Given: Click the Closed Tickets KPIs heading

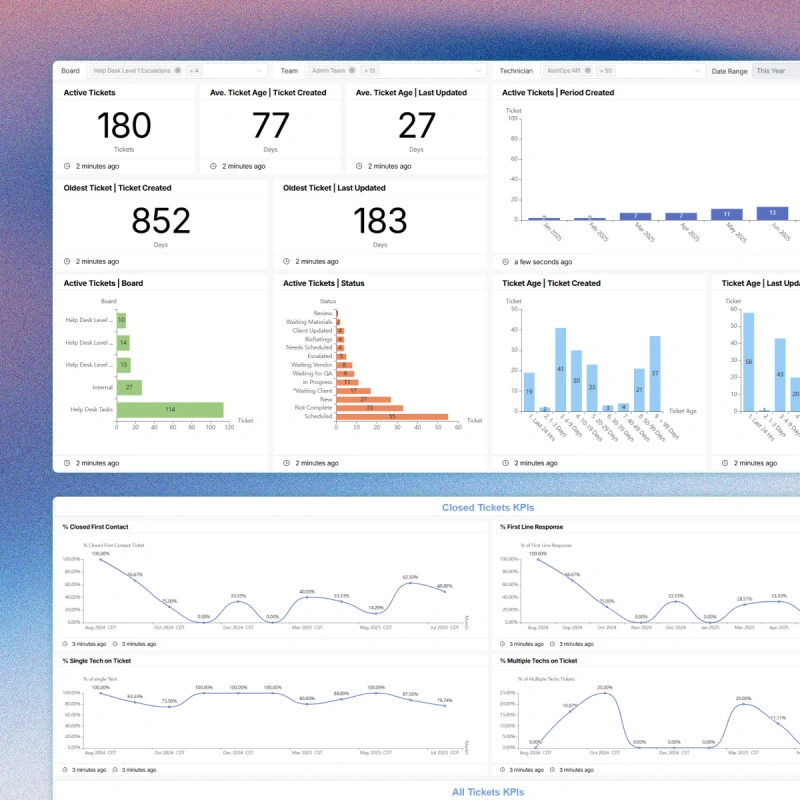Looking at the screenshot, I should (489, 507).
